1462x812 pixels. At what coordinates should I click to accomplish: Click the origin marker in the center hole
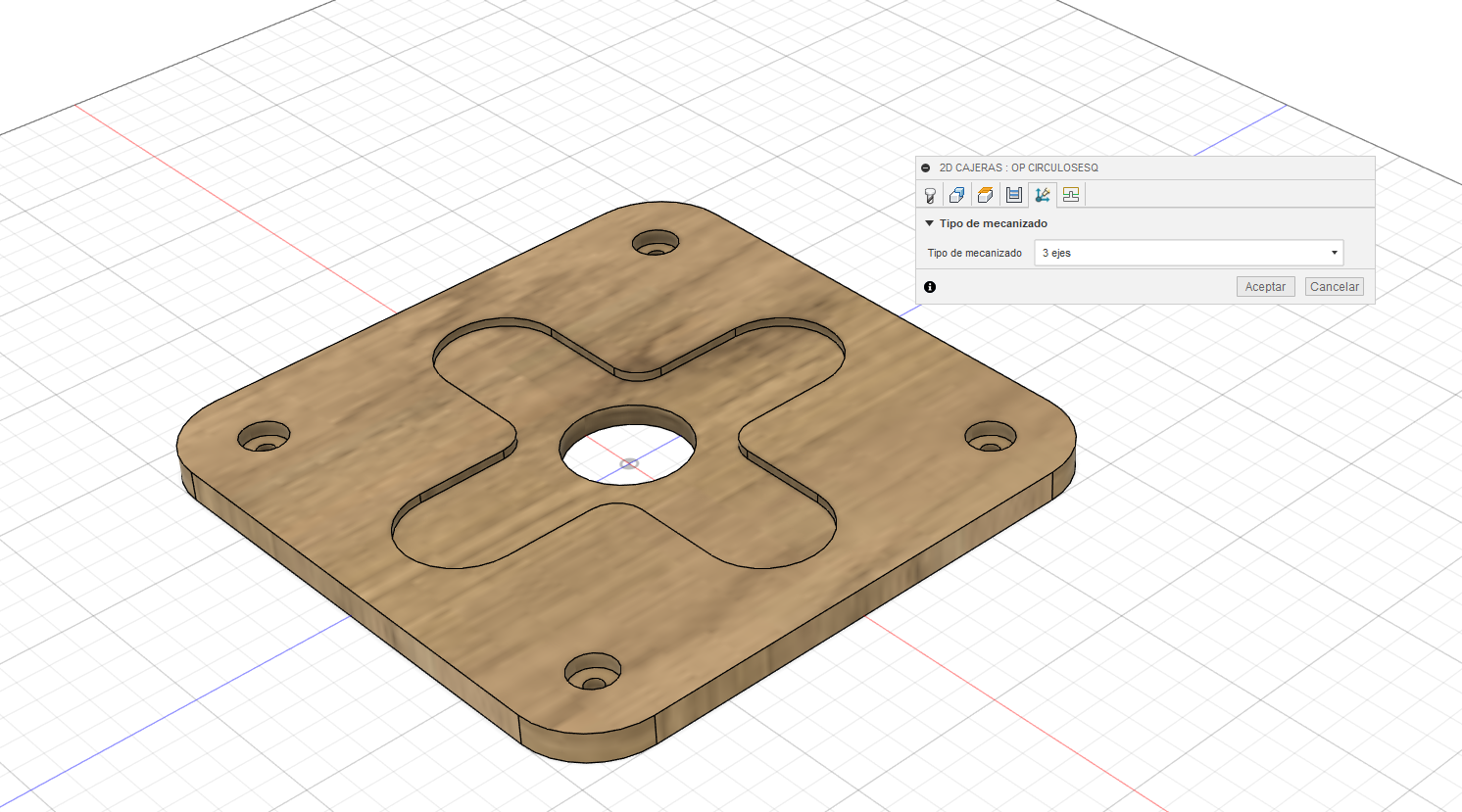629,463
